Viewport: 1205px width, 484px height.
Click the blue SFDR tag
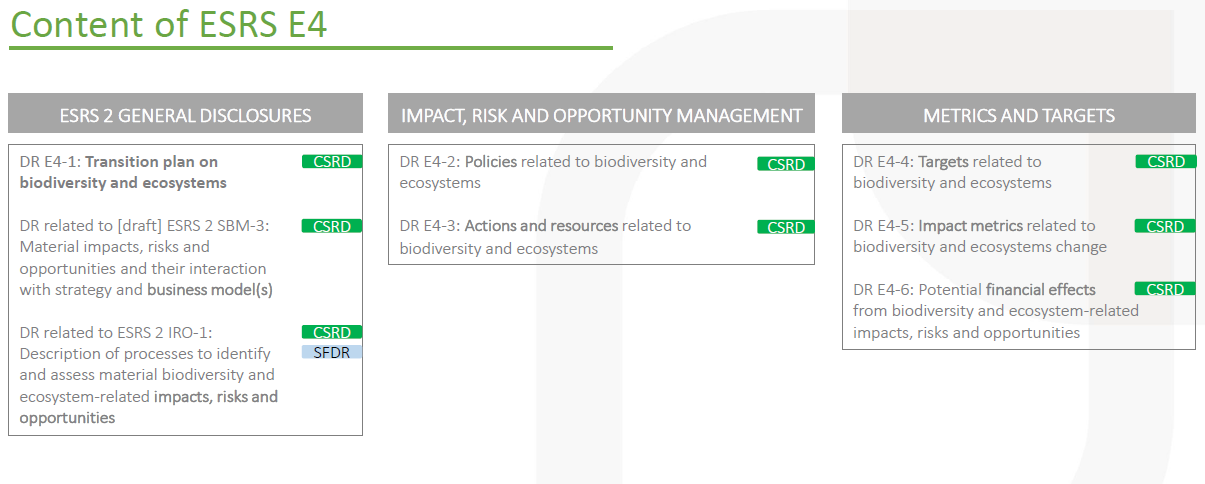click(x=332, y=352)
